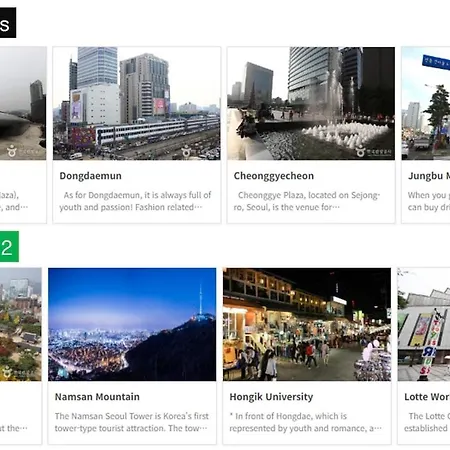450x450 pixels.
Task: Click the green number 2 section badge
Action: point(9,247)
